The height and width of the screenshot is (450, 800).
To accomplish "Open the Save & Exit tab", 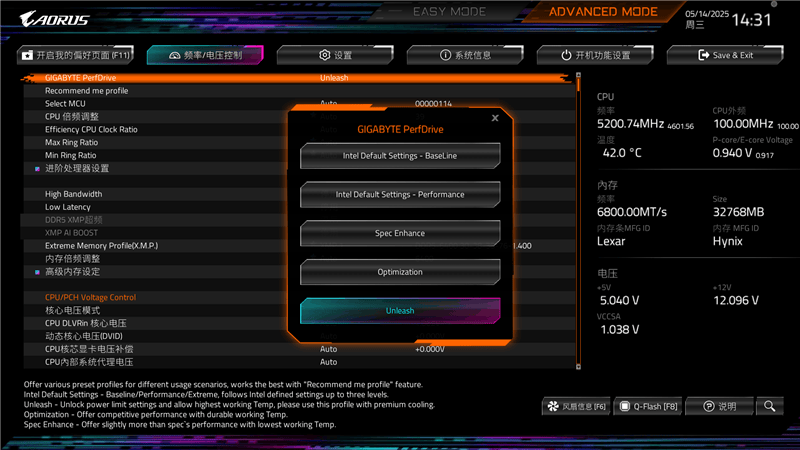I will 725,55.
